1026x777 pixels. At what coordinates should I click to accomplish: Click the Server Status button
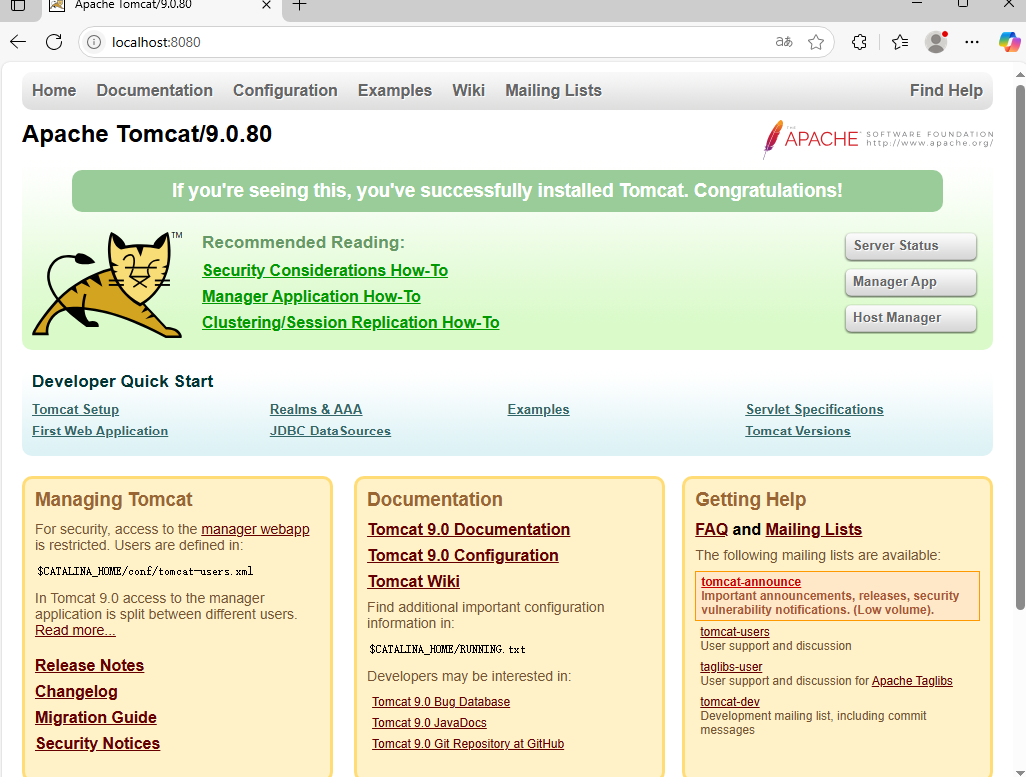(x=911, y=246)
